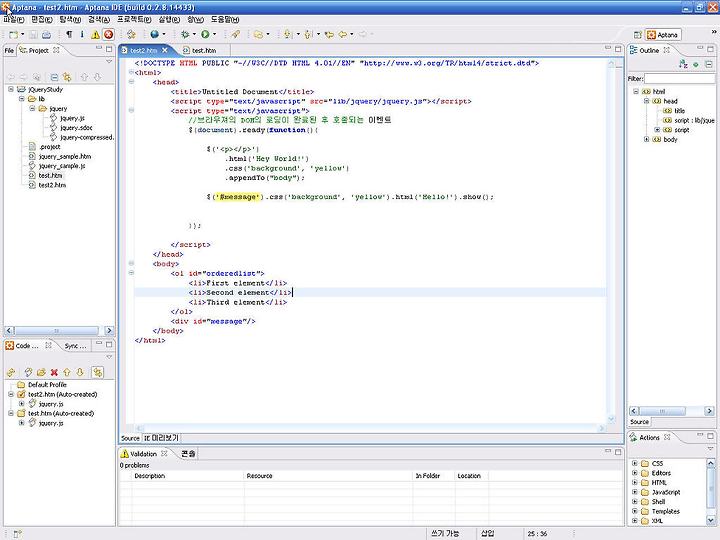
Task: Click the refresh icon in Code panel toolbar
Action: 11,372
